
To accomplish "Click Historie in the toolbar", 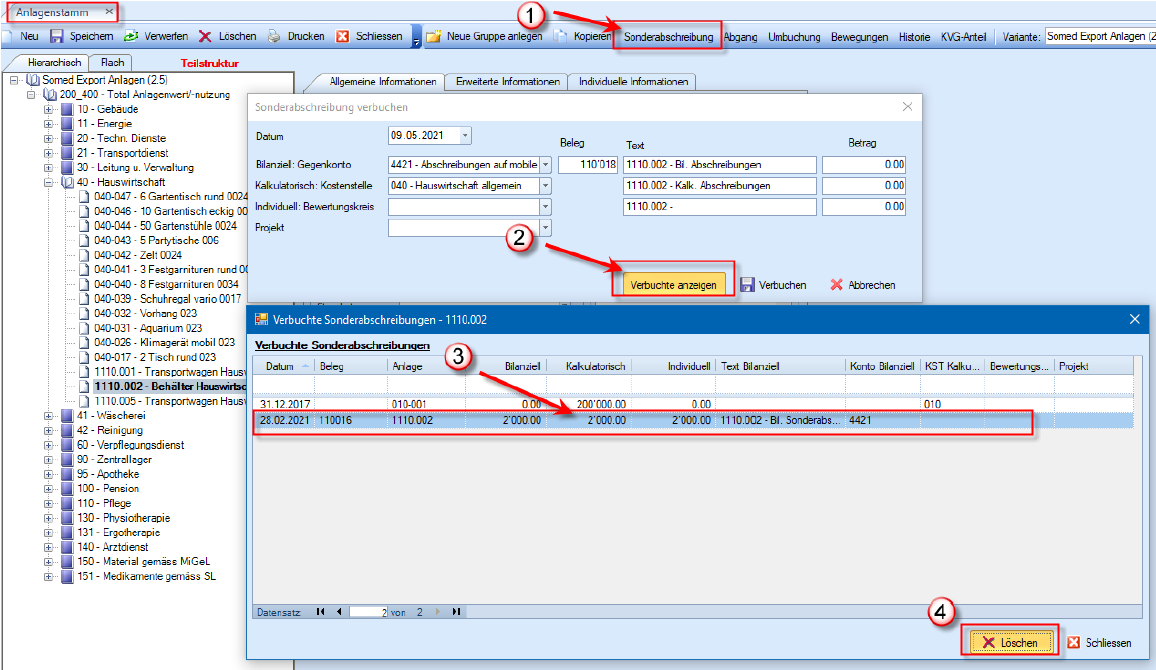I will [914, 37].
